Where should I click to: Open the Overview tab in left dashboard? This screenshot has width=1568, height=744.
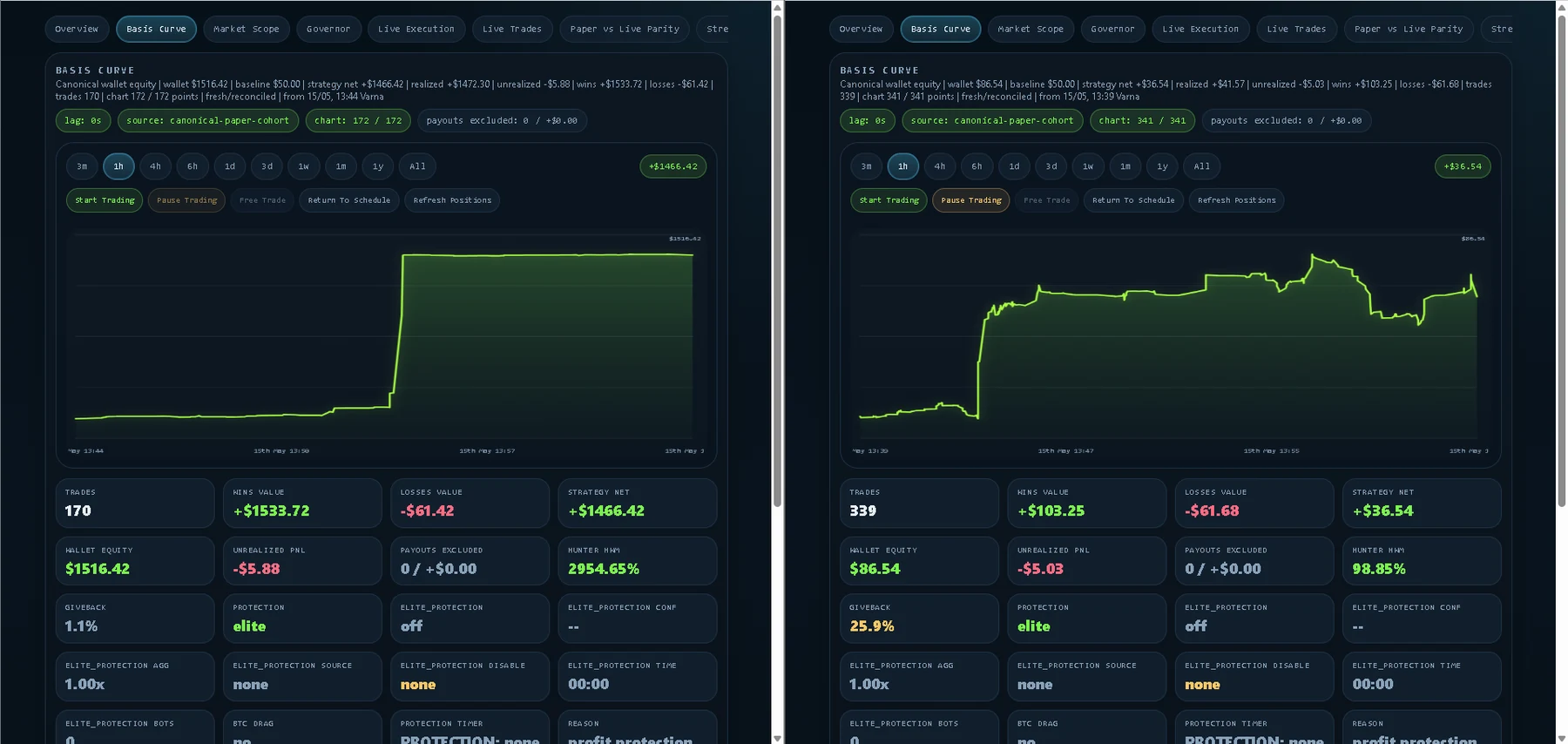77,29
